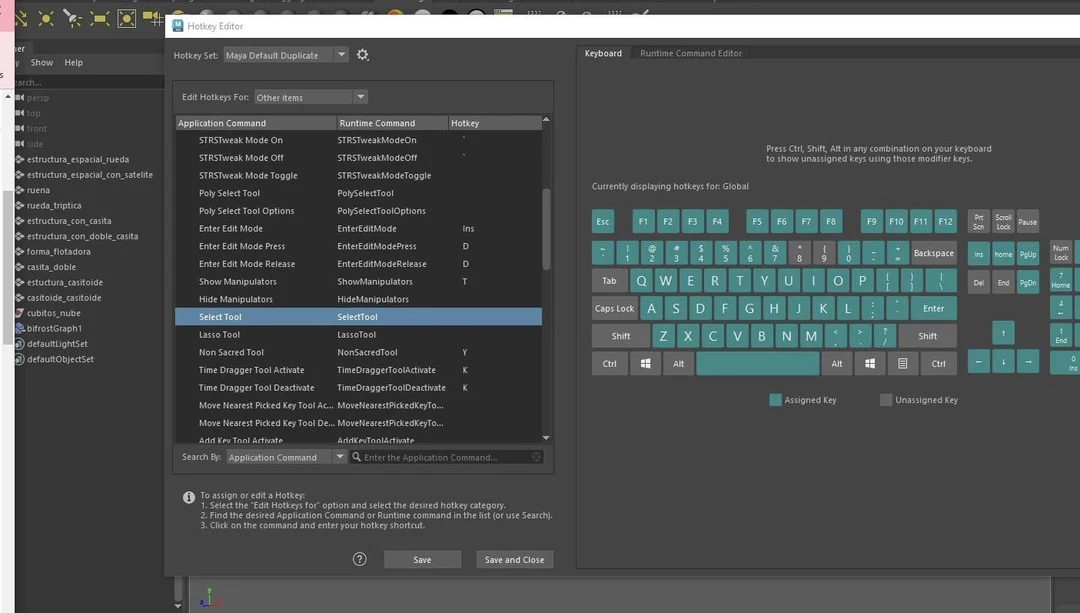Open the hotkey set settings gear

coord(362,55)
